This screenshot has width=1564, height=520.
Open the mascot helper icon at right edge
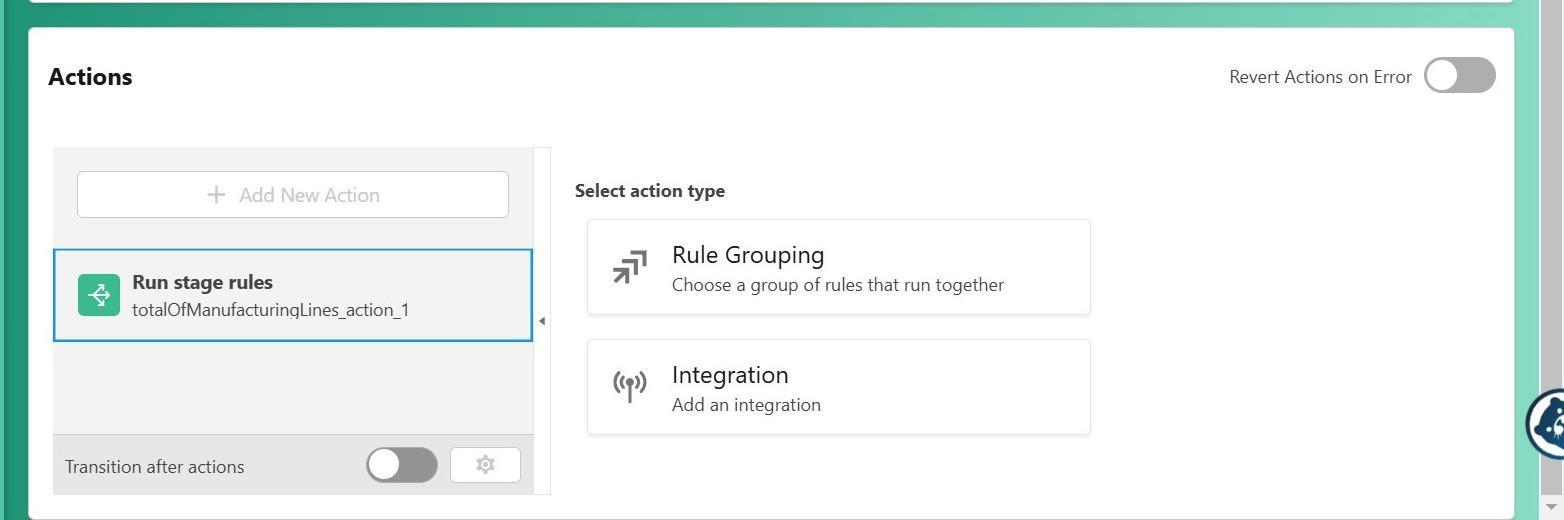(1545, 423)
